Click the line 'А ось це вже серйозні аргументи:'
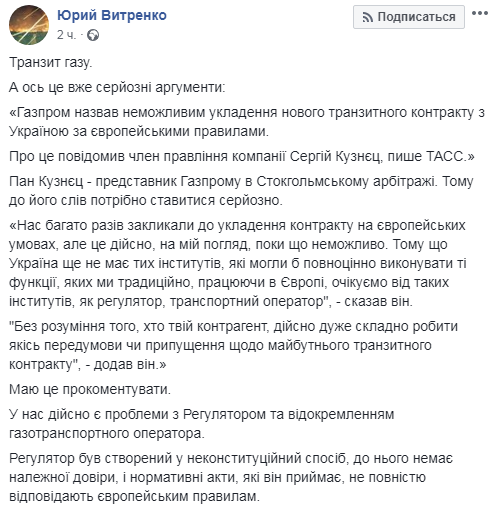The width and height of the screenshot is (492, 506). 117,87
